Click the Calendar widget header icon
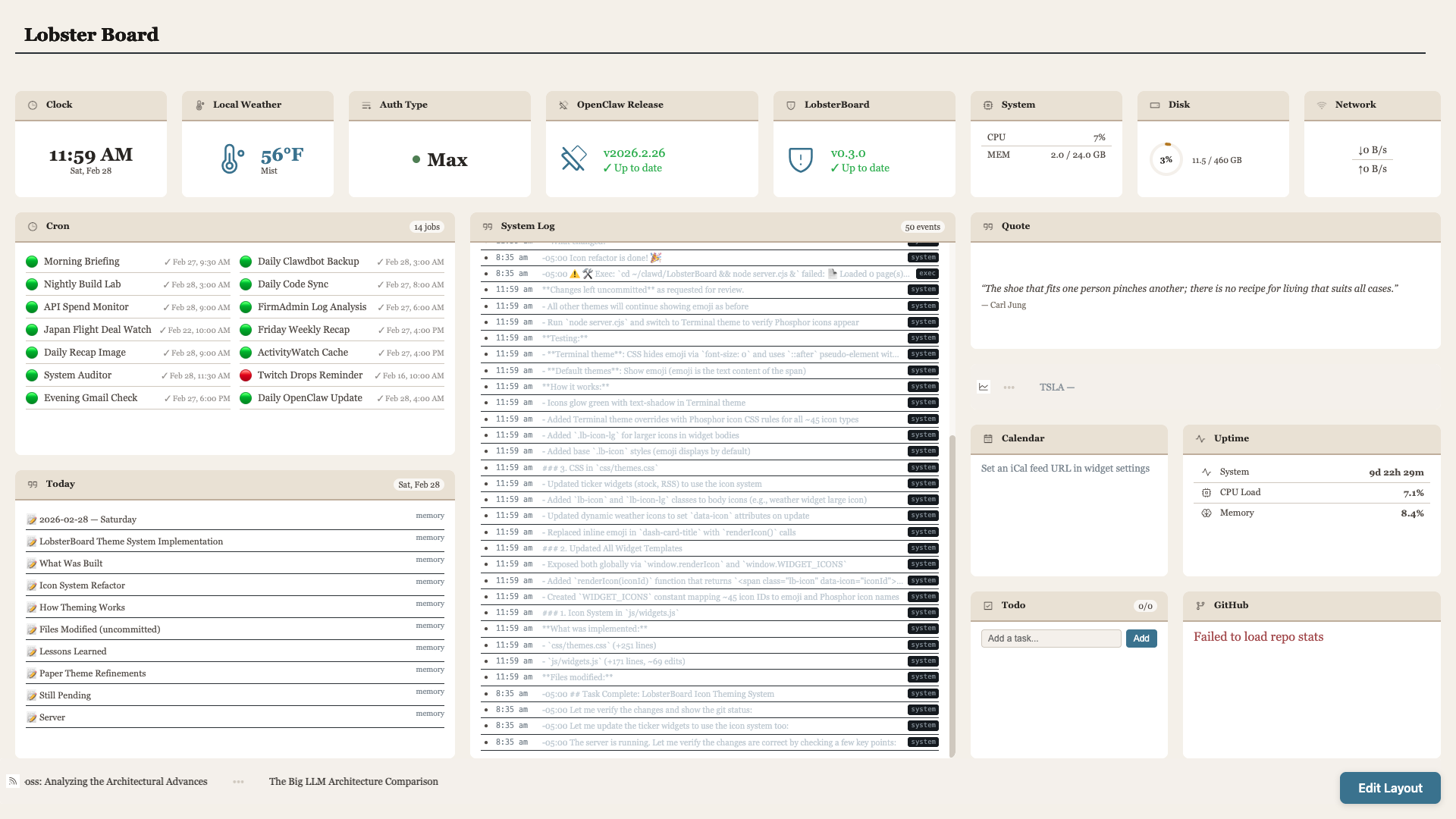This screenshot has width=1456, height=819. point(988,439)
